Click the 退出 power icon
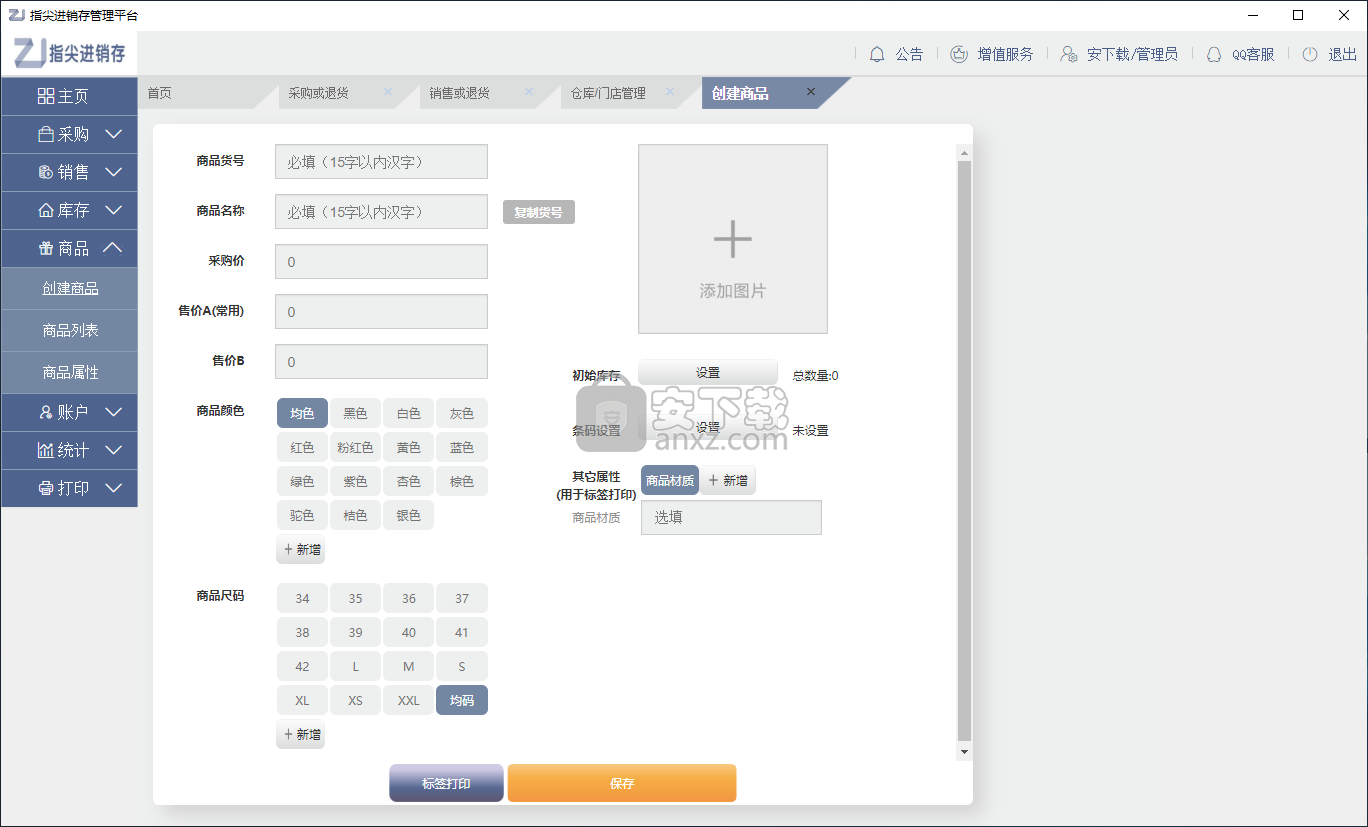Viewport: 1368px width, 827px height. [1310, 54]
